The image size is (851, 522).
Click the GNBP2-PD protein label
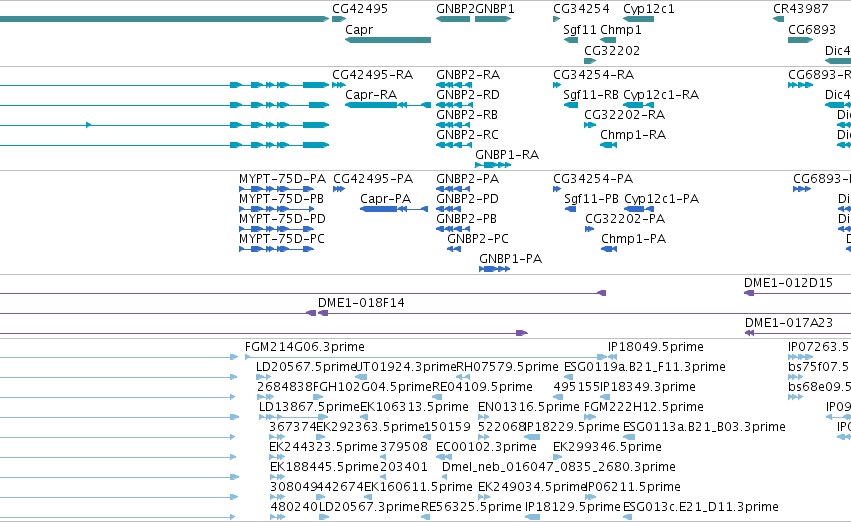[x=467, y=199]
